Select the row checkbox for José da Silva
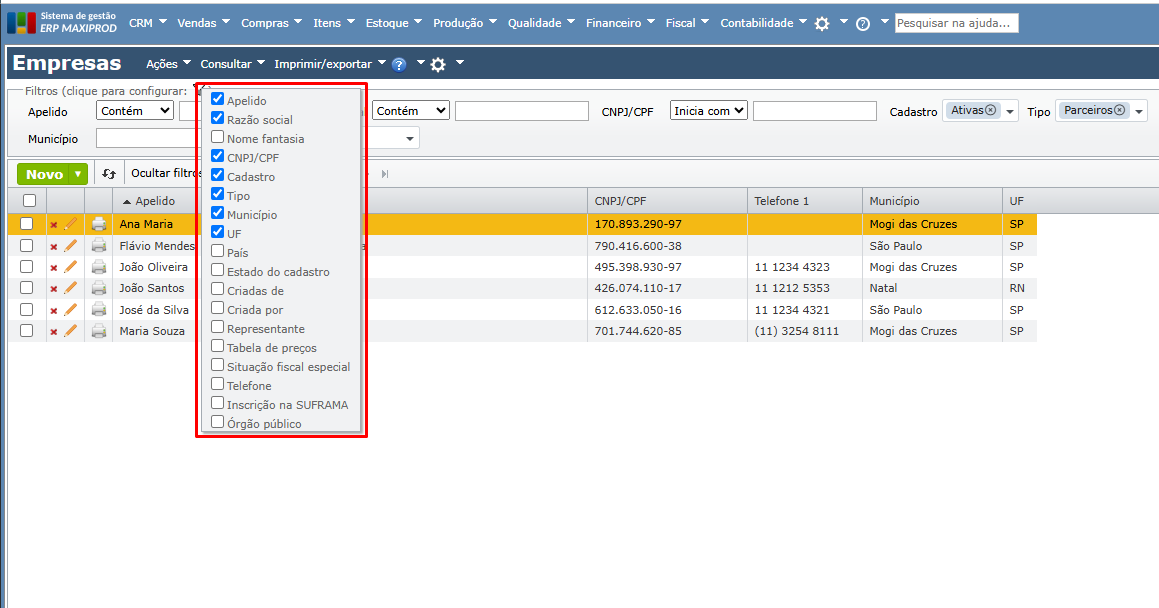Screen dimensions: 1159x608 [x=27, y=310]
